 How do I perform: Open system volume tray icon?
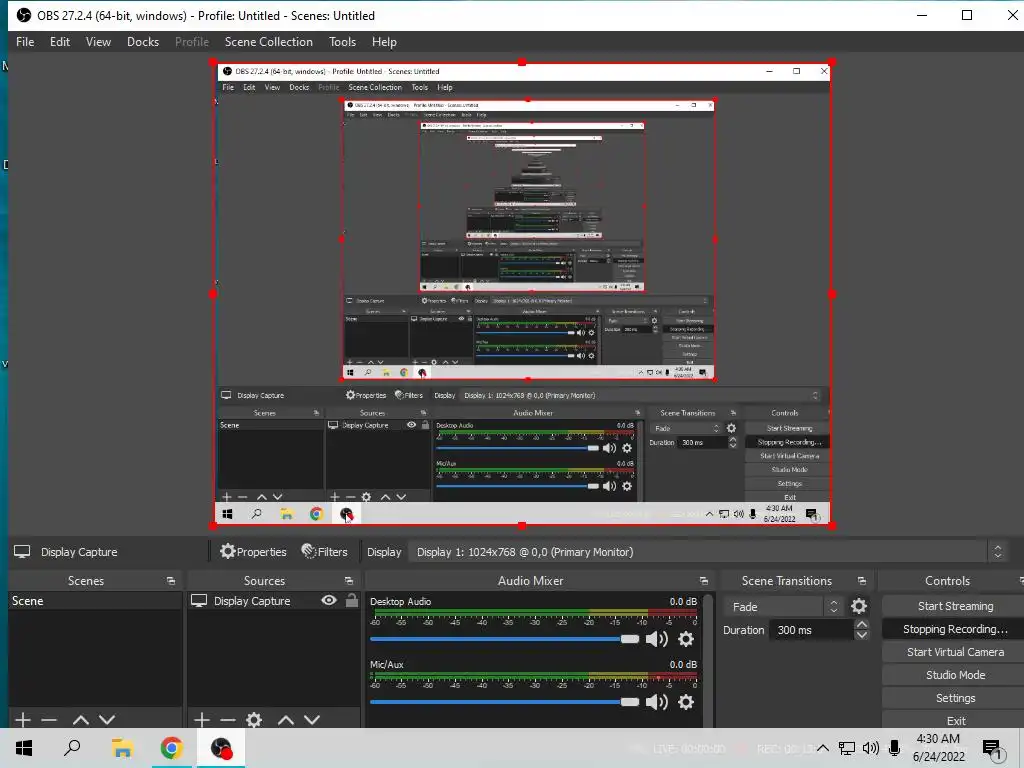point(871,748)
